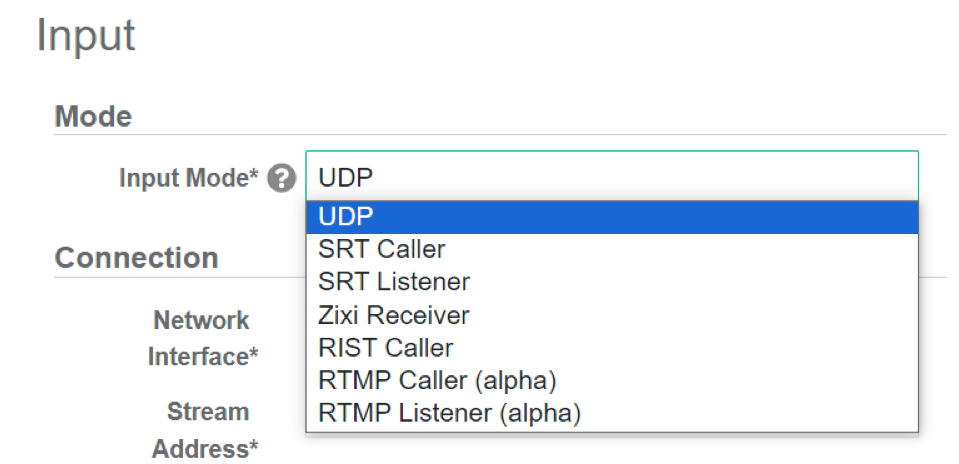959x464 pixels.
Task: Click the asterisk after Network Interface
Action: (x=254, y=356)
